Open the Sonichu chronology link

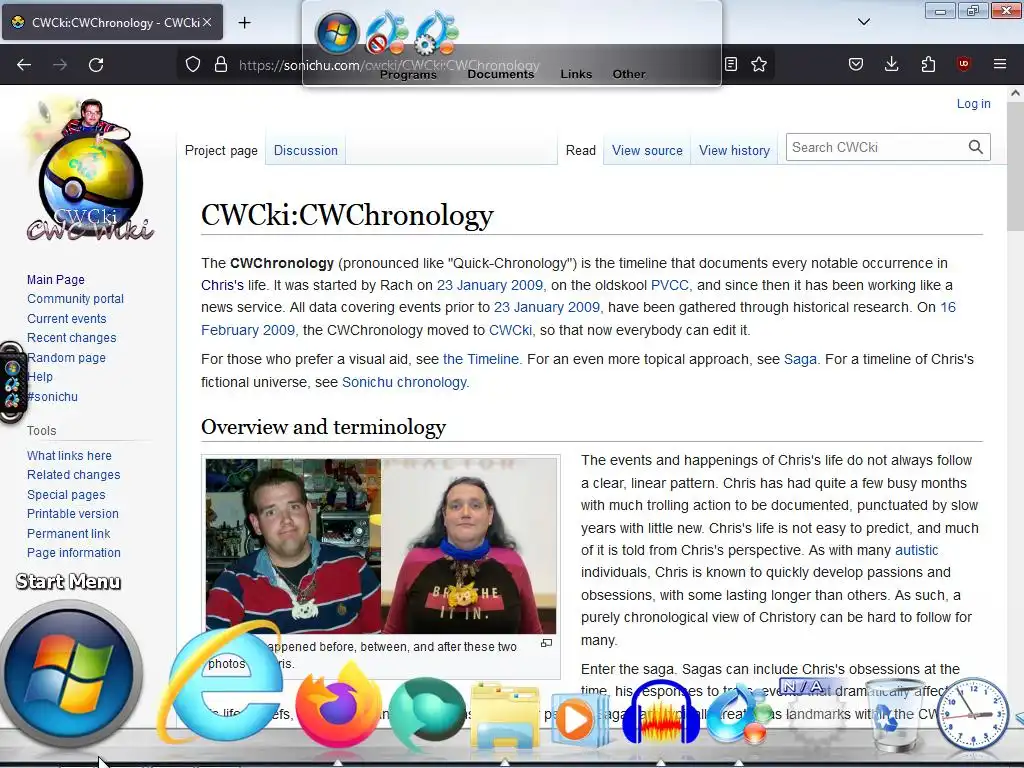click(405, 382)
